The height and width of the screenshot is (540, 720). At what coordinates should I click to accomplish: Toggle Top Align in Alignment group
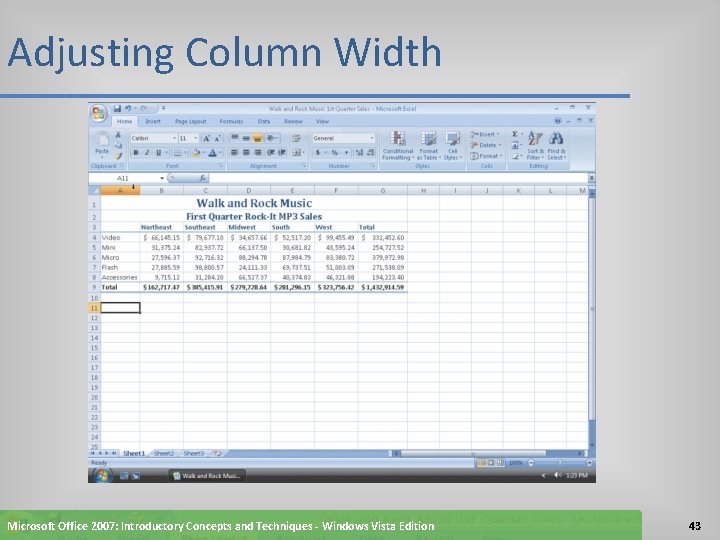235,138
